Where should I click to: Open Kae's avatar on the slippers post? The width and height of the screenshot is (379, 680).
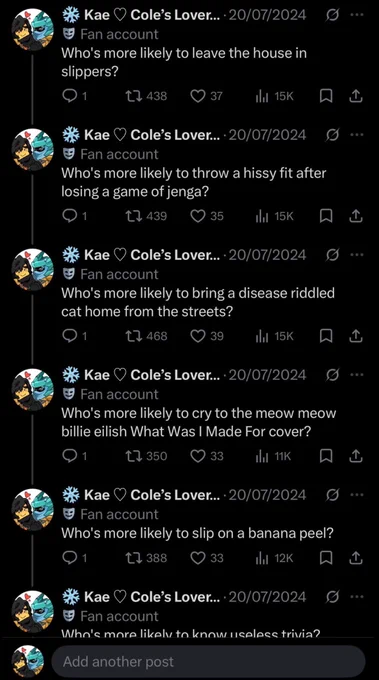pyautogui.click(x=33, y=30)
